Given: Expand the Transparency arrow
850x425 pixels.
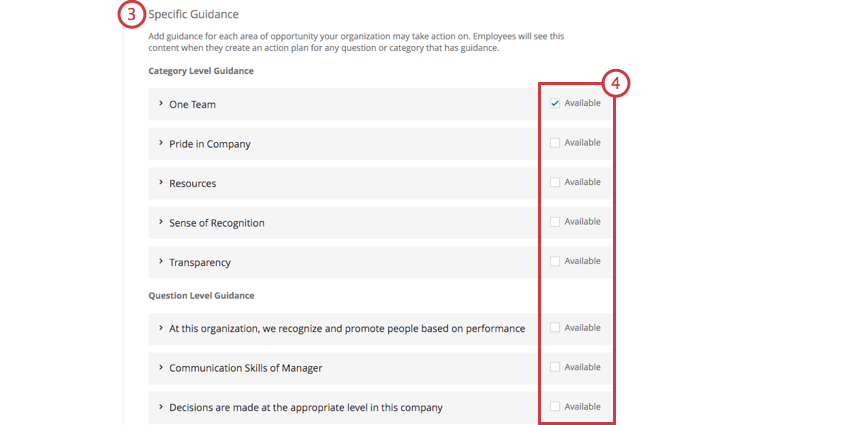Looking at the screenshot, I should click(160, 262).
